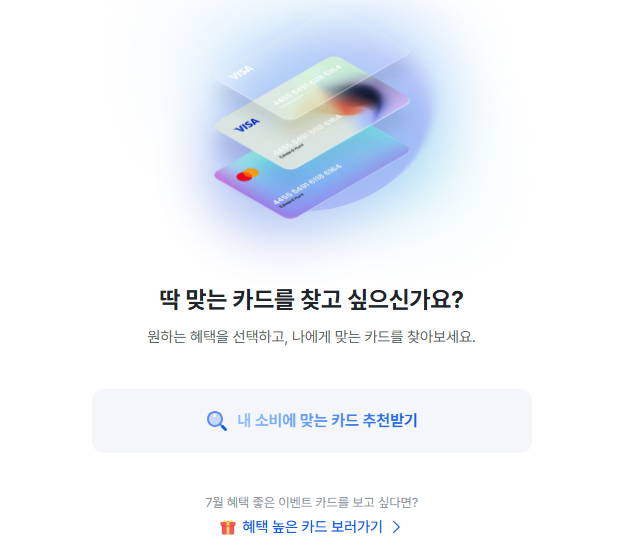Click the blue VISA logo on middle card

click(247, 125)
